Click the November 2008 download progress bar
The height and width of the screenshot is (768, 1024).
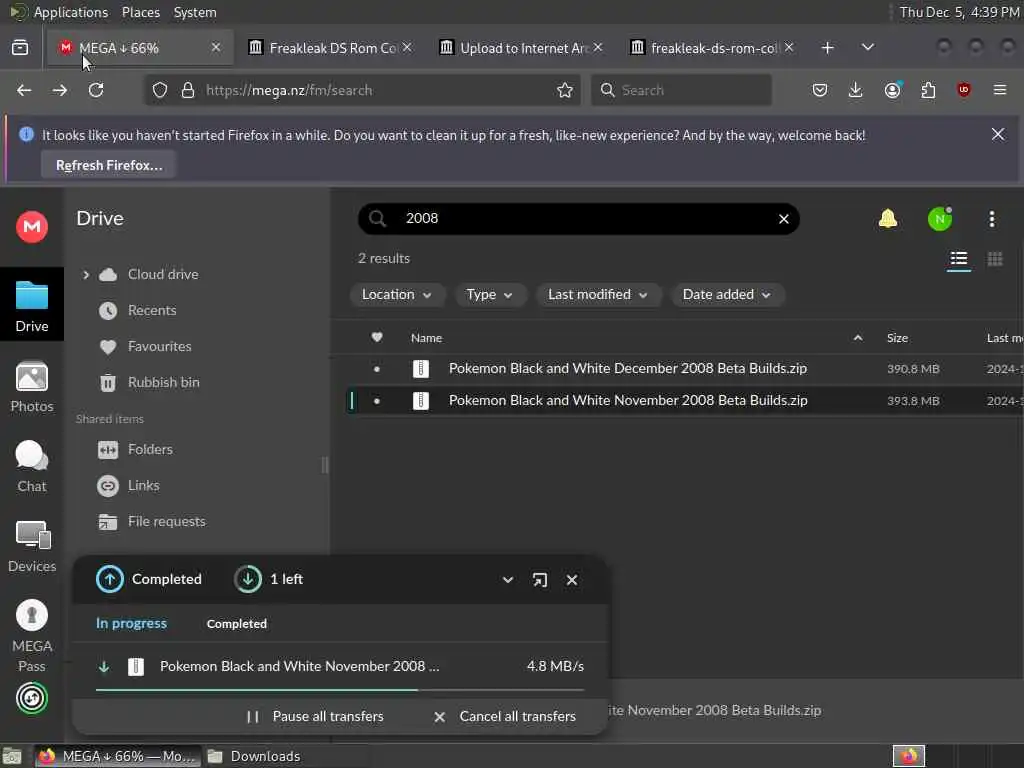[x=340, y=690]
